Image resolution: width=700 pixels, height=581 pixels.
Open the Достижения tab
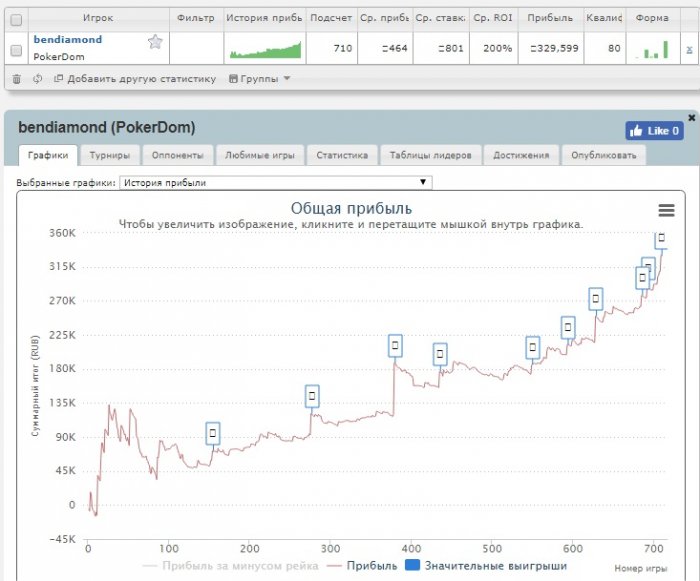(521, 155)
